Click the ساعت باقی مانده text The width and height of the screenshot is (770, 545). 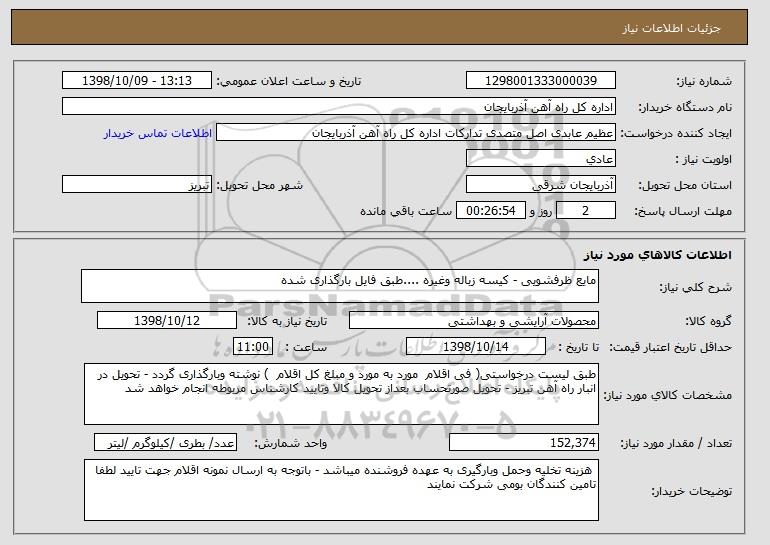pyautogui.click(x=406, y=211)
